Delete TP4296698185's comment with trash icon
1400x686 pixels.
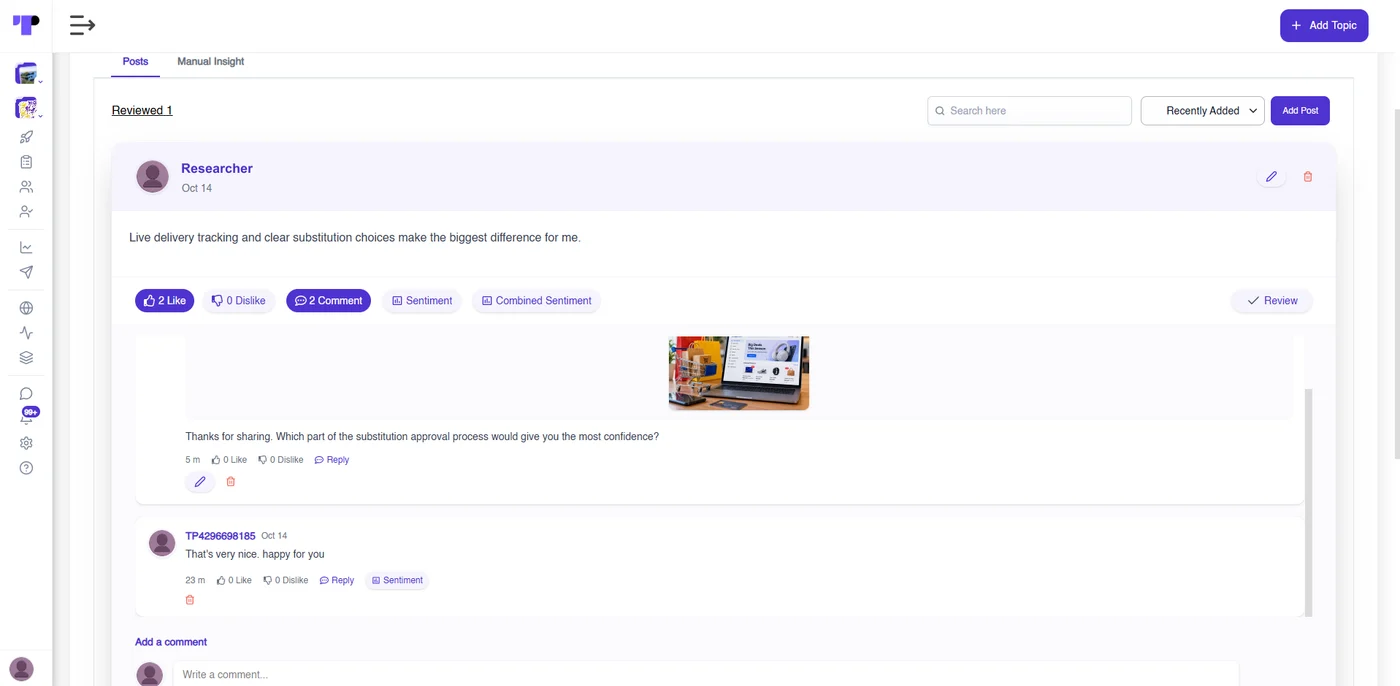[190, 600]
